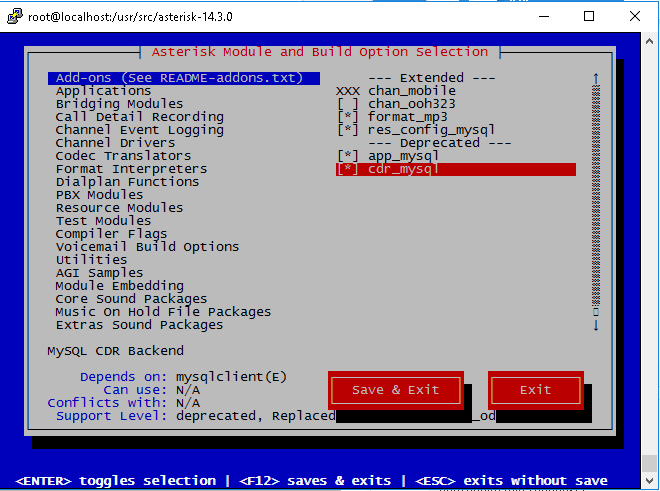
Task: Click the window title root@localhost path
Action: (130, 17)
